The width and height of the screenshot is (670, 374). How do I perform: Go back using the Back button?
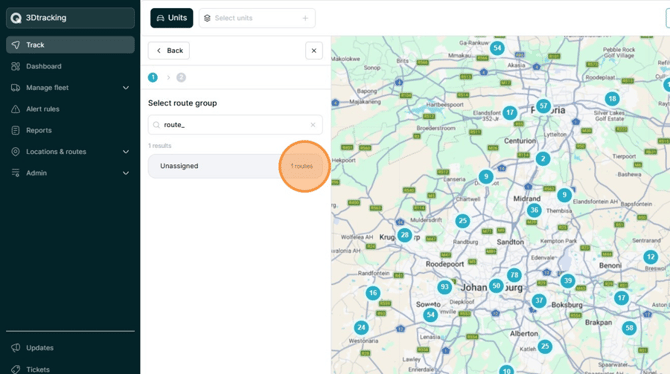point(169,50)
